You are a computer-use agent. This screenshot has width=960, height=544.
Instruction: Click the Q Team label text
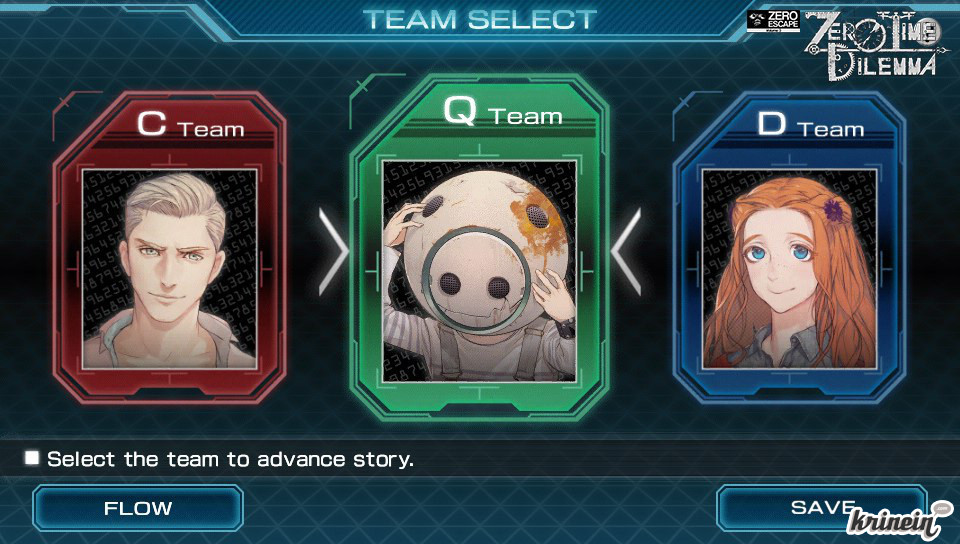click(503, 111)
